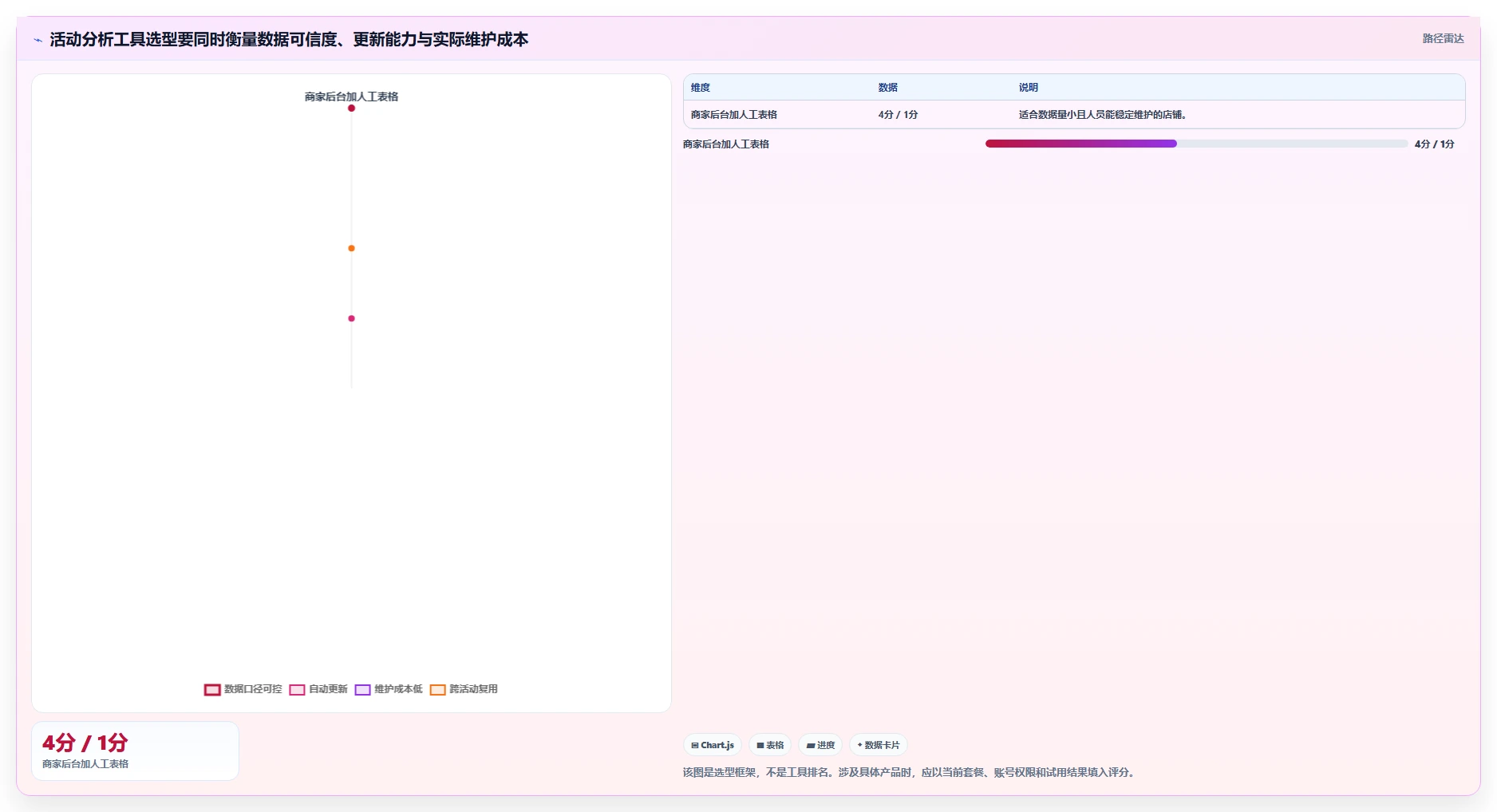The image size is (1497, 812).
Task: Toggle the 维护成本低 legend item
Action: (x=389, y=689)
